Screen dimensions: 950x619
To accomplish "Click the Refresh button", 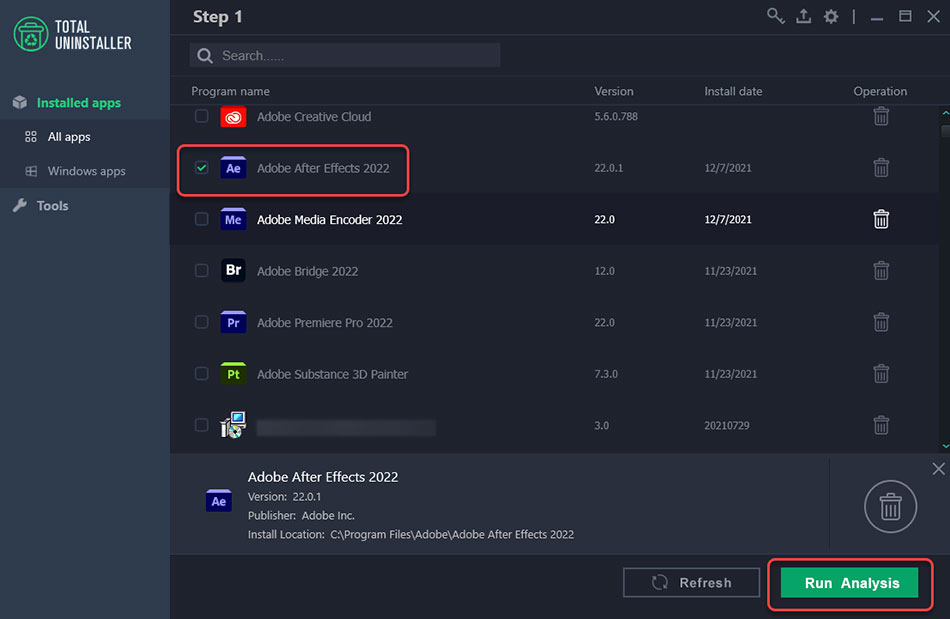I will coord(691,583).
